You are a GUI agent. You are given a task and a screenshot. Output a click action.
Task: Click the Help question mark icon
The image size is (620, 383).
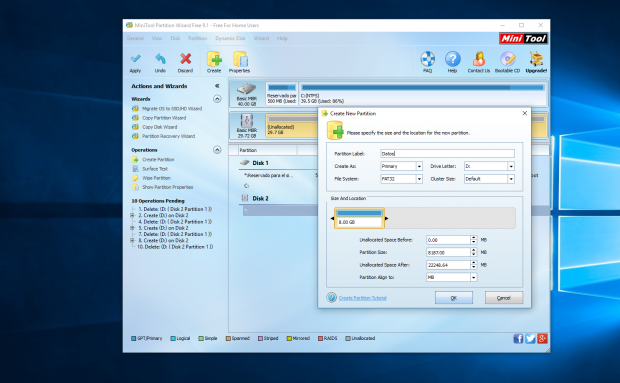(452, 59)
